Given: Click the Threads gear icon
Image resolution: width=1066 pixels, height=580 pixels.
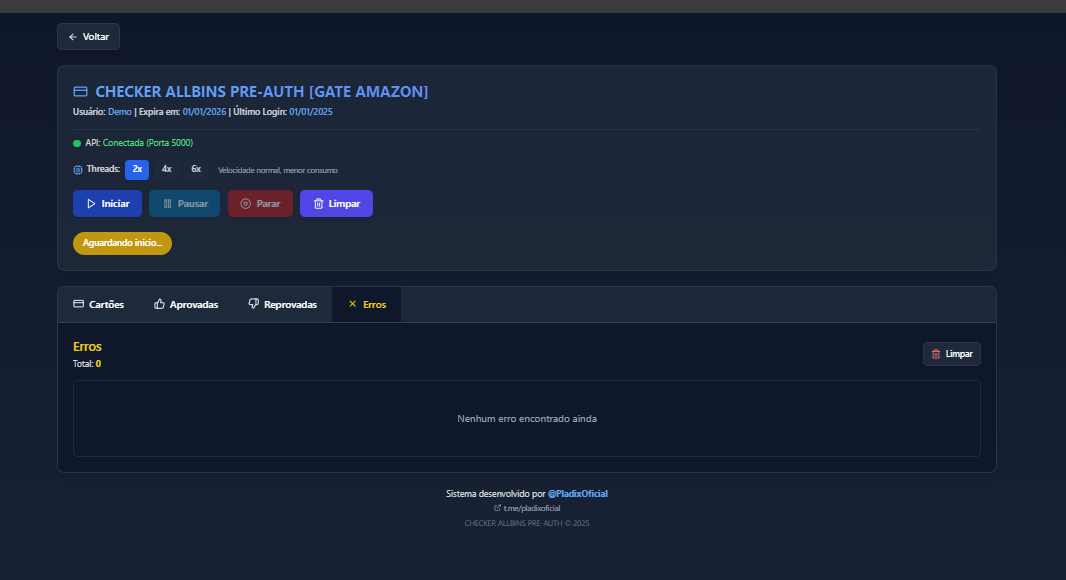Looking at the screenshot, I should click(78, 169).
